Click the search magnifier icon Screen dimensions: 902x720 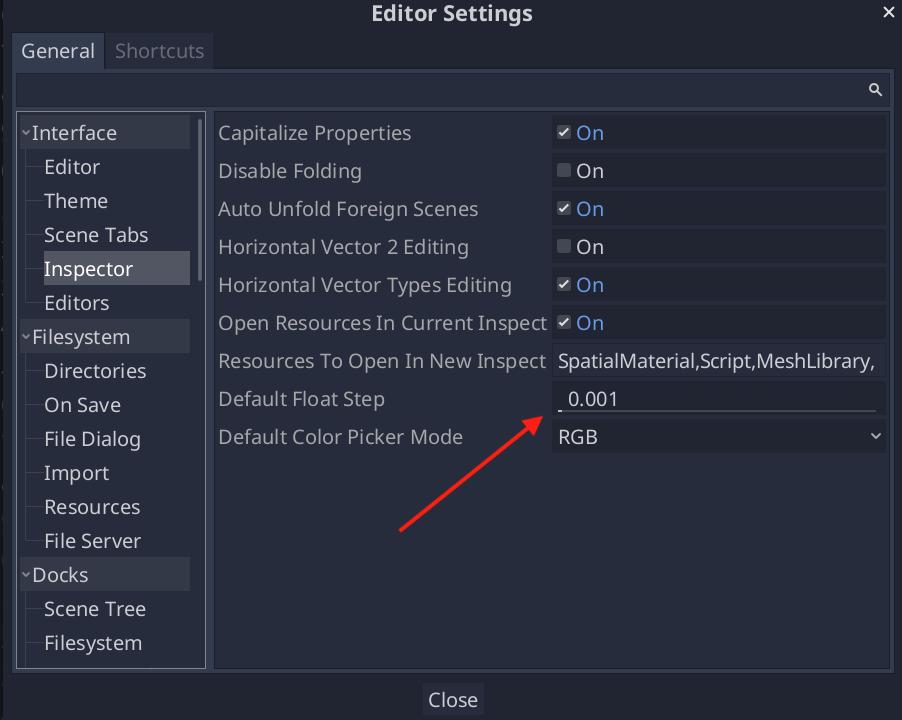[x=875, y=89]
